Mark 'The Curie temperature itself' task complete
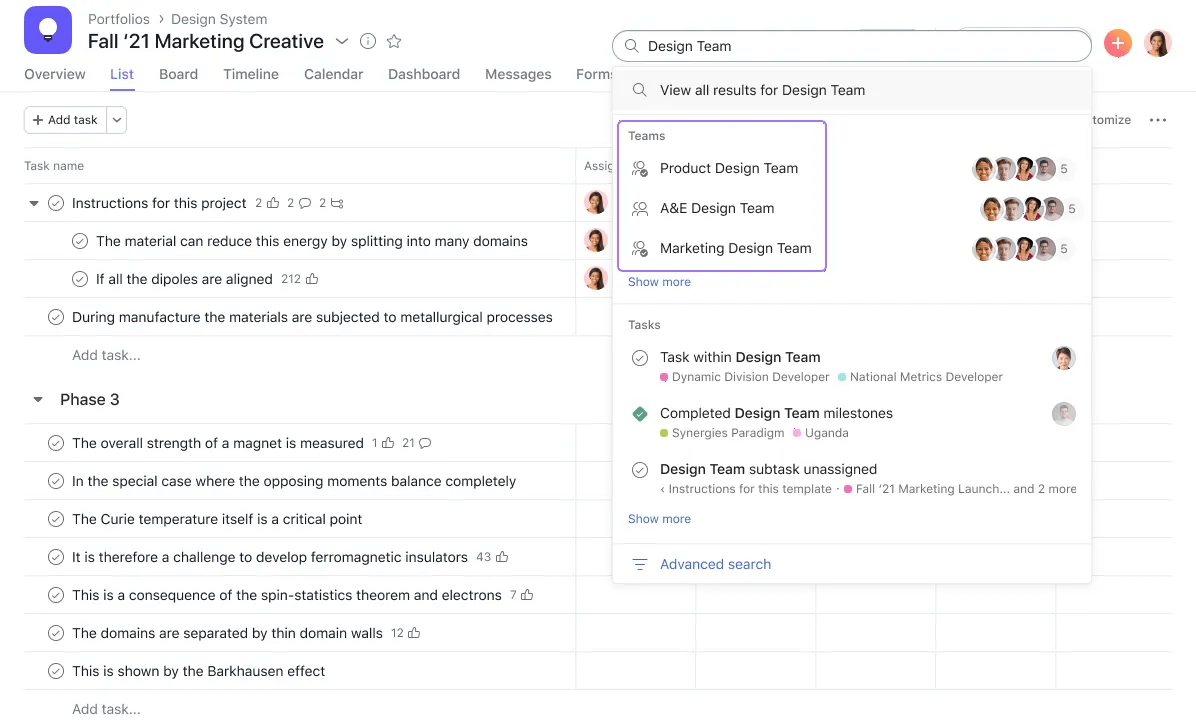The image size is (1196, 728). coord(56,519)
